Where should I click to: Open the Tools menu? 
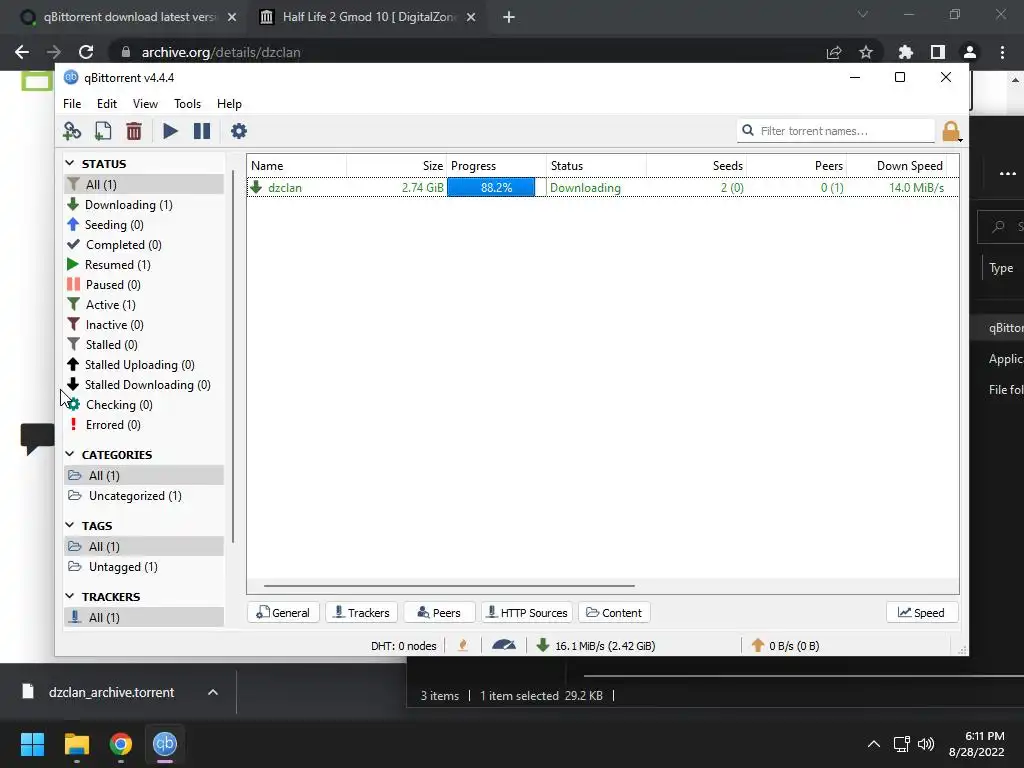tap(187, 104)
